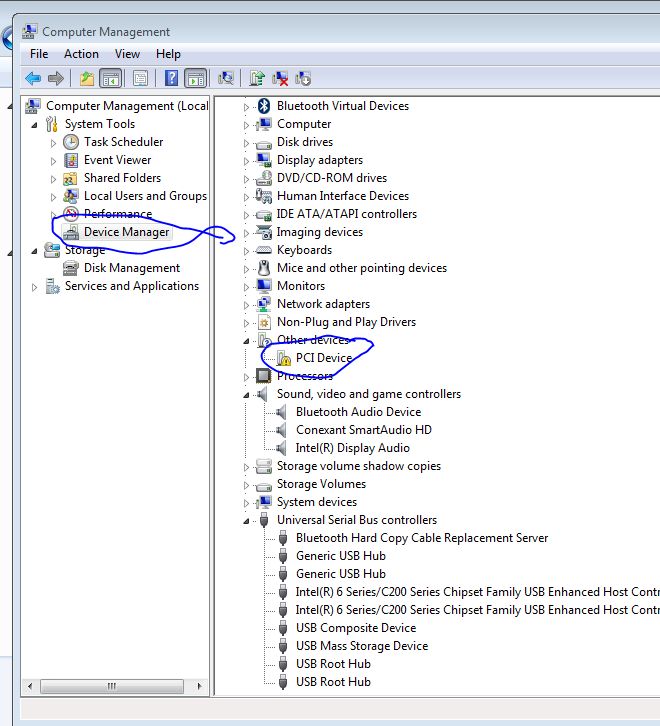
Task: Click the Shared Folders icon
Action: tap(70, 178)
